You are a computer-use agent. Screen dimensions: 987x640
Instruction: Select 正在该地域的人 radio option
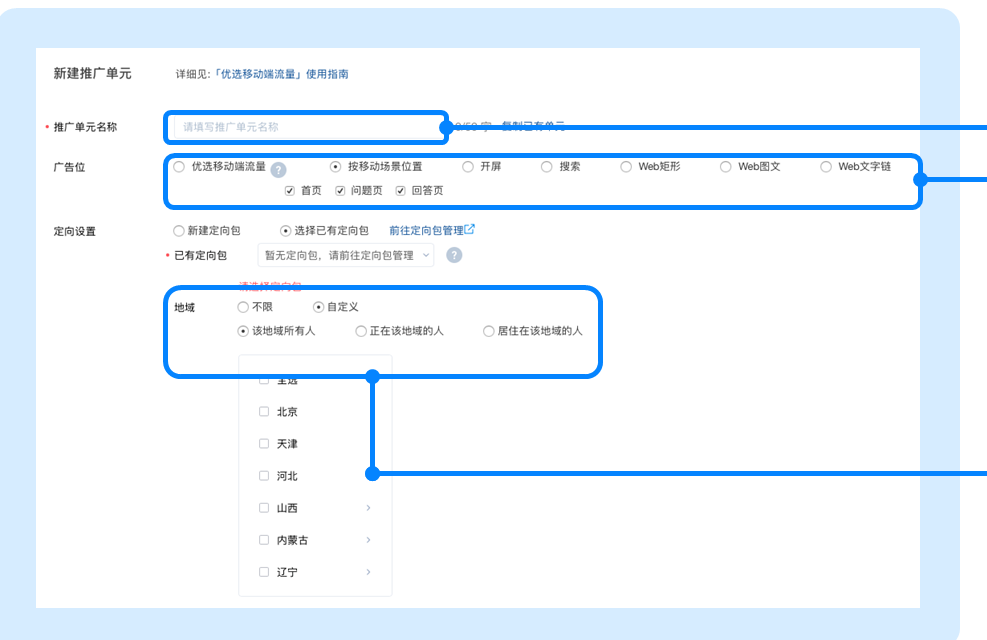[x=361, y=331]
